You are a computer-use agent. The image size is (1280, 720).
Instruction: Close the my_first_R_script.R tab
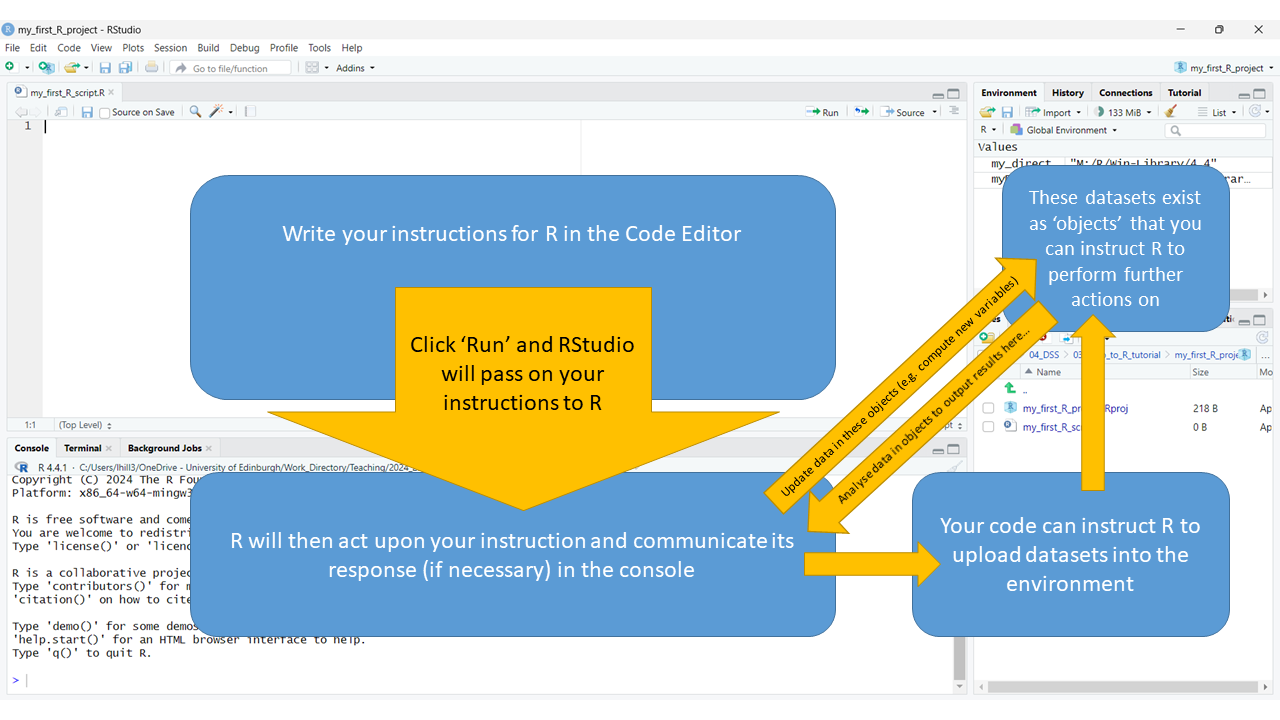[111, 92]
